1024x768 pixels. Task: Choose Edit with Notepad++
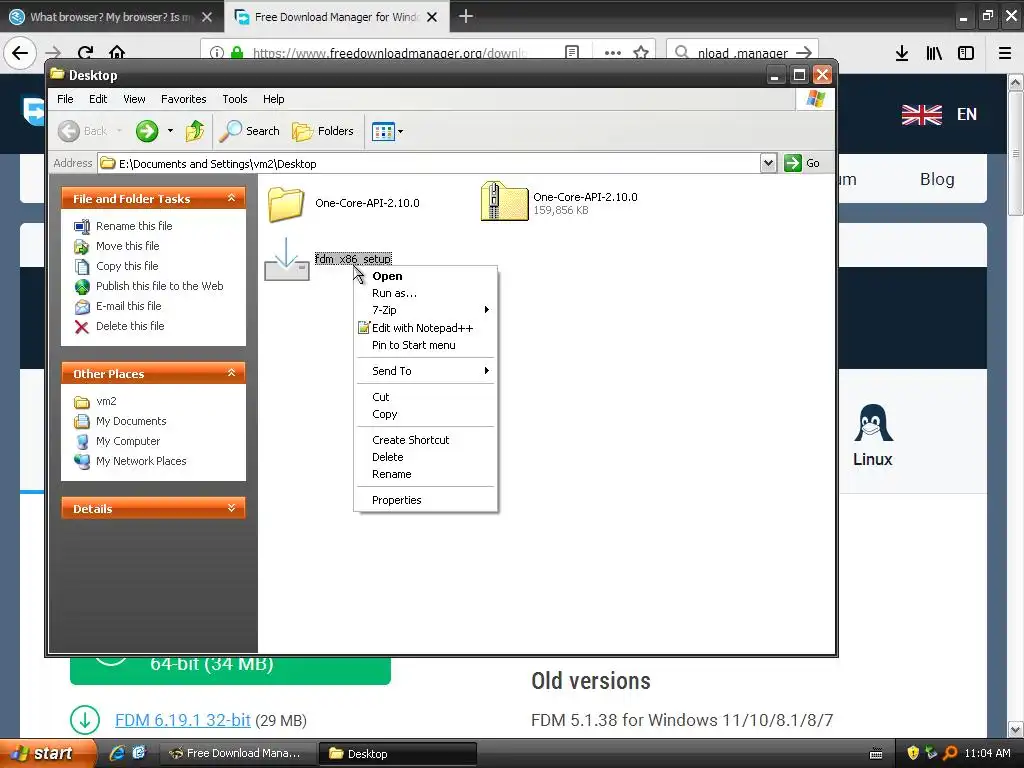(x=425, y=328)
